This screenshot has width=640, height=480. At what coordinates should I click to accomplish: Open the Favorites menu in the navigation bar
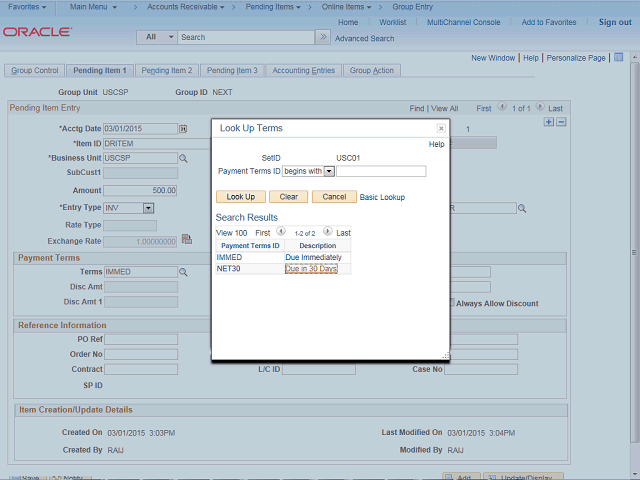point(30,7)
